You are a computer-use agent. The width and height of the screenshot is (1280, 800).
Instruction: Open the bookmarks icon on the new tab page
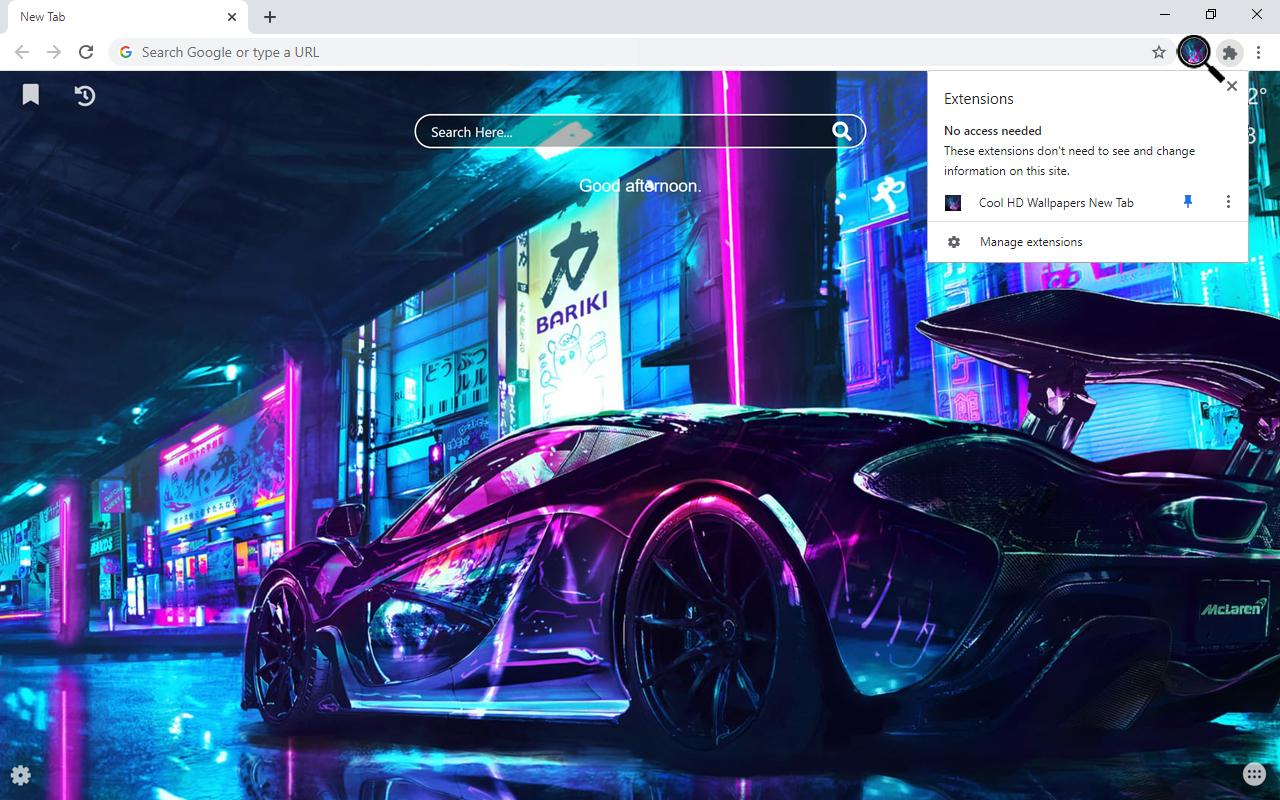(x=31, y=94)
